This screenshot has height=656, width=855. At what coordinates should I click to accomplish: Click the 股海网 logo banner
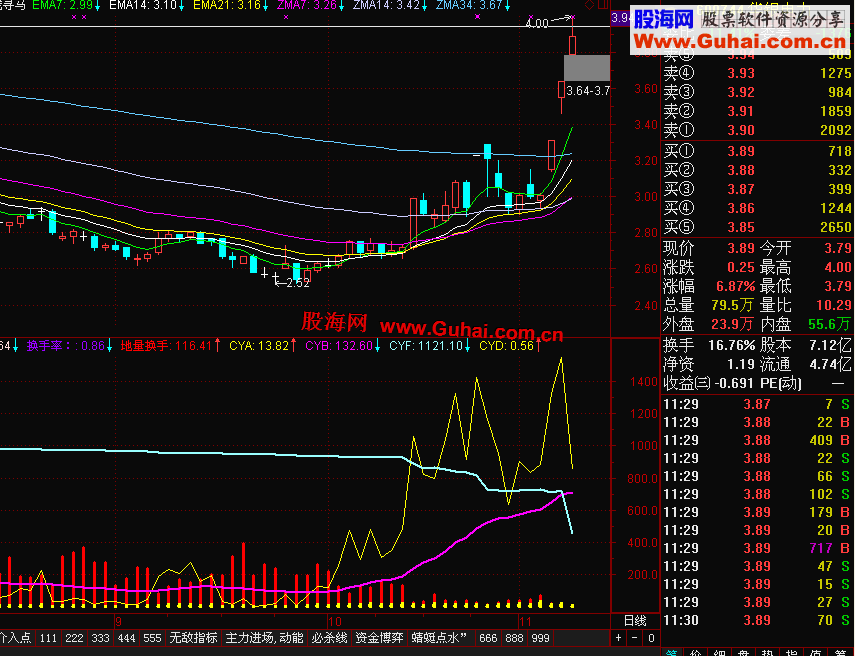[x=742, y=30]
